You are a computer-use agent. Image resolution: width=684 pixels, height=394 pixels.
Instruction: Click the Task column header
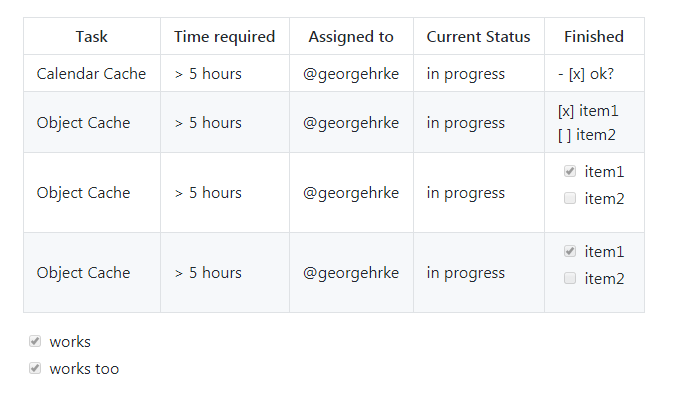[x=92, y=36]
